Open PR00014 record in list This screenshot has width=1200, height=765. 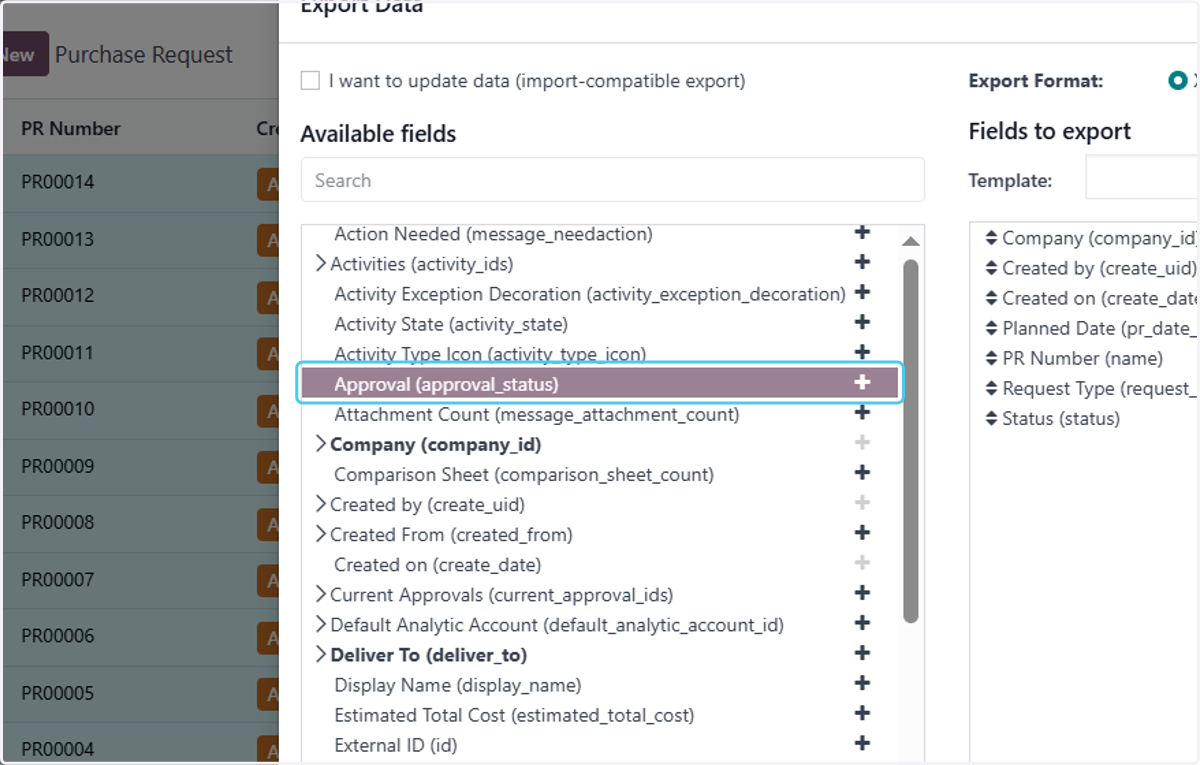58,182
